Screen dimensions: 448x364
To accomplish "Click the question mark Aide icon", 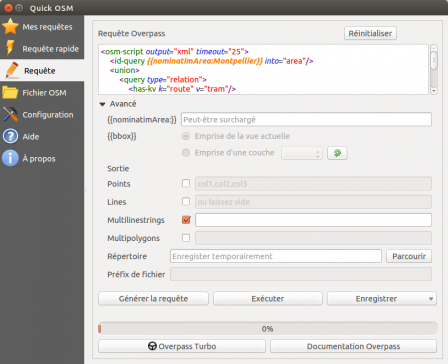I will [10, 136].
